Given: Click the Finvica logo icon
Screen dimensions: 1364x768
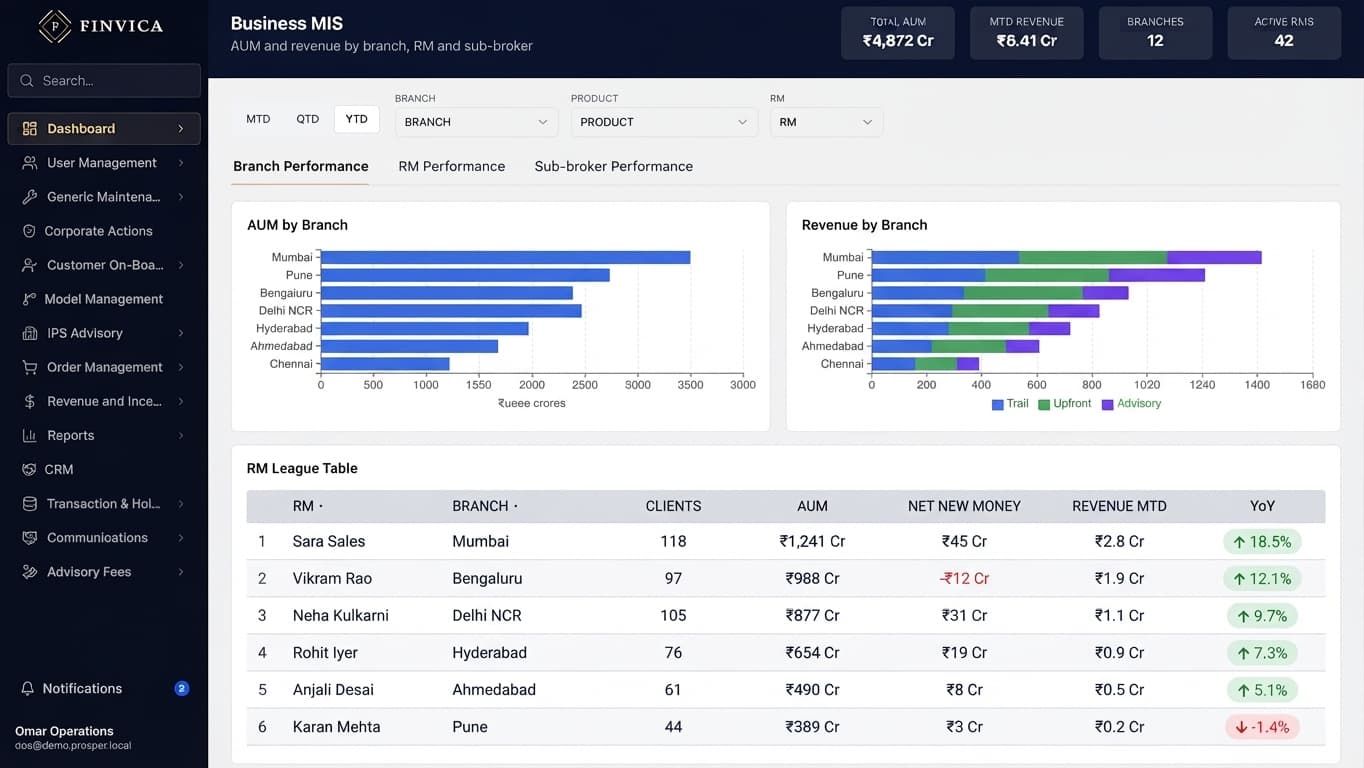Looking at the screenshot, I should coord(54,26).
